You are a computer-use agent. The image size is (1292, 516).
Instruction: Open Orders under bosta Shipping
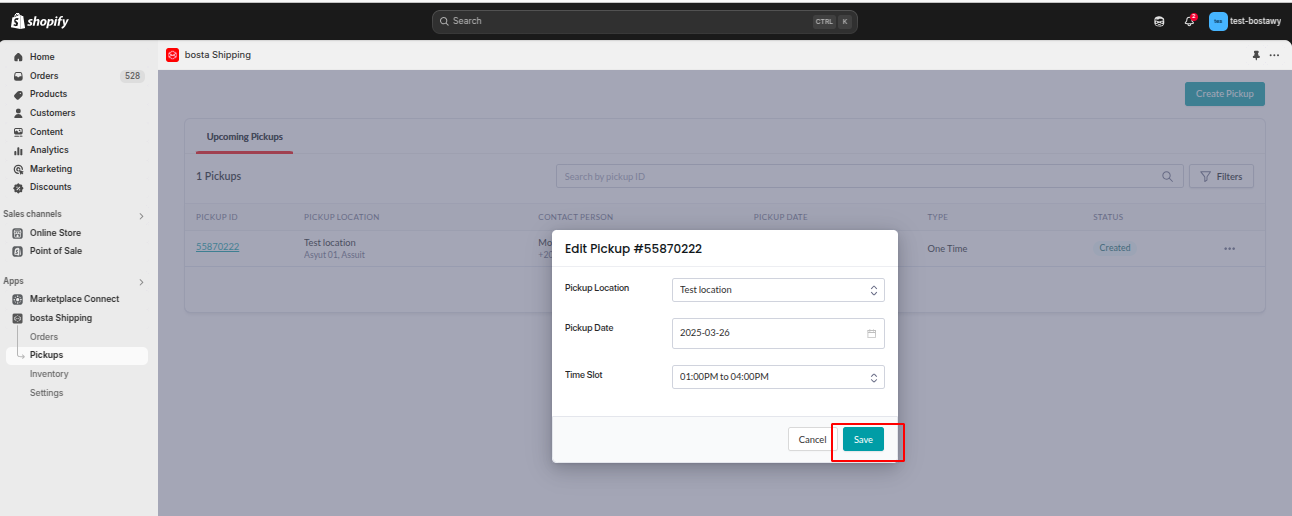coord(44,337)
